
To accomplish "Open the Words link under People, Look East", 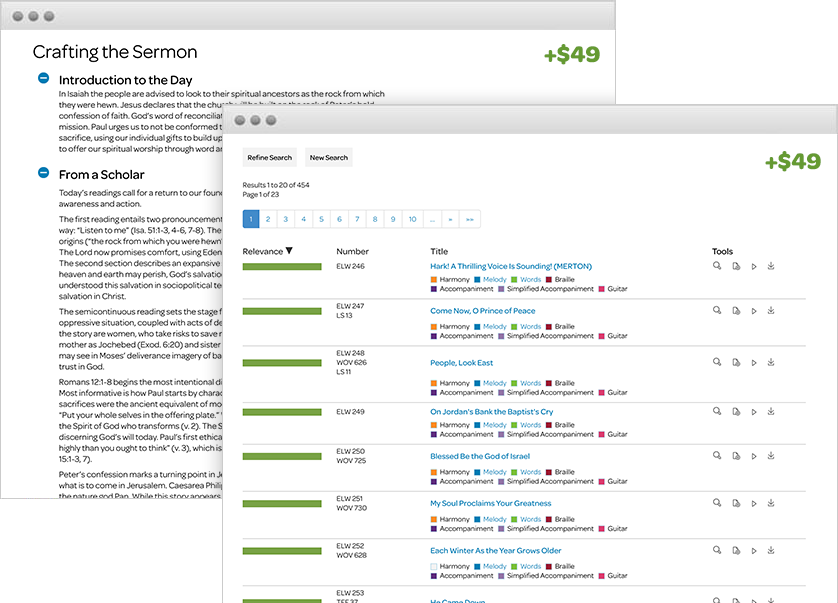I will pyautogui.click(x=531, y=383).
